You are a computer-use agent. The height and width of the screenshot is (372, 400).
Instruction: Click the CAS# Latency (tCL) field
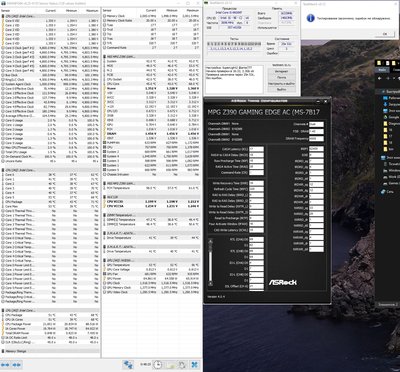[256, 149]
